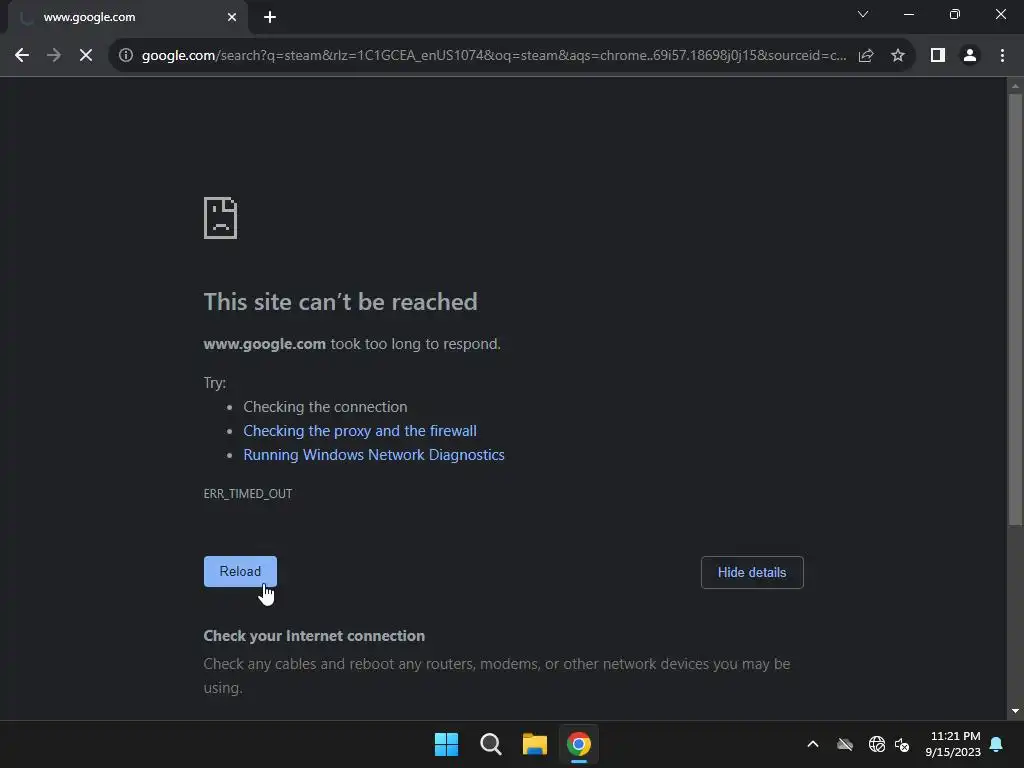Screen dimensions: 1024x768
Task: Click the muted volume tray icon
Action: tap(903, 744)
